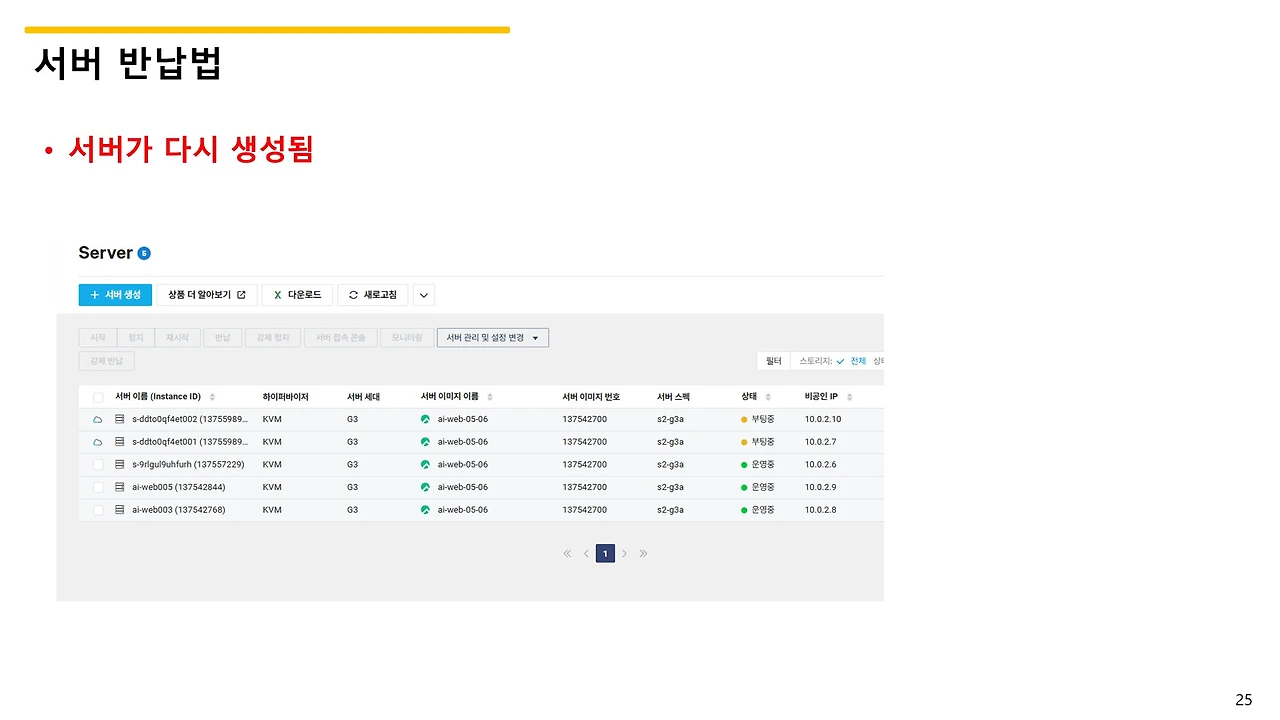Go to last page with double-right arrow

click(x=643, y=554)
